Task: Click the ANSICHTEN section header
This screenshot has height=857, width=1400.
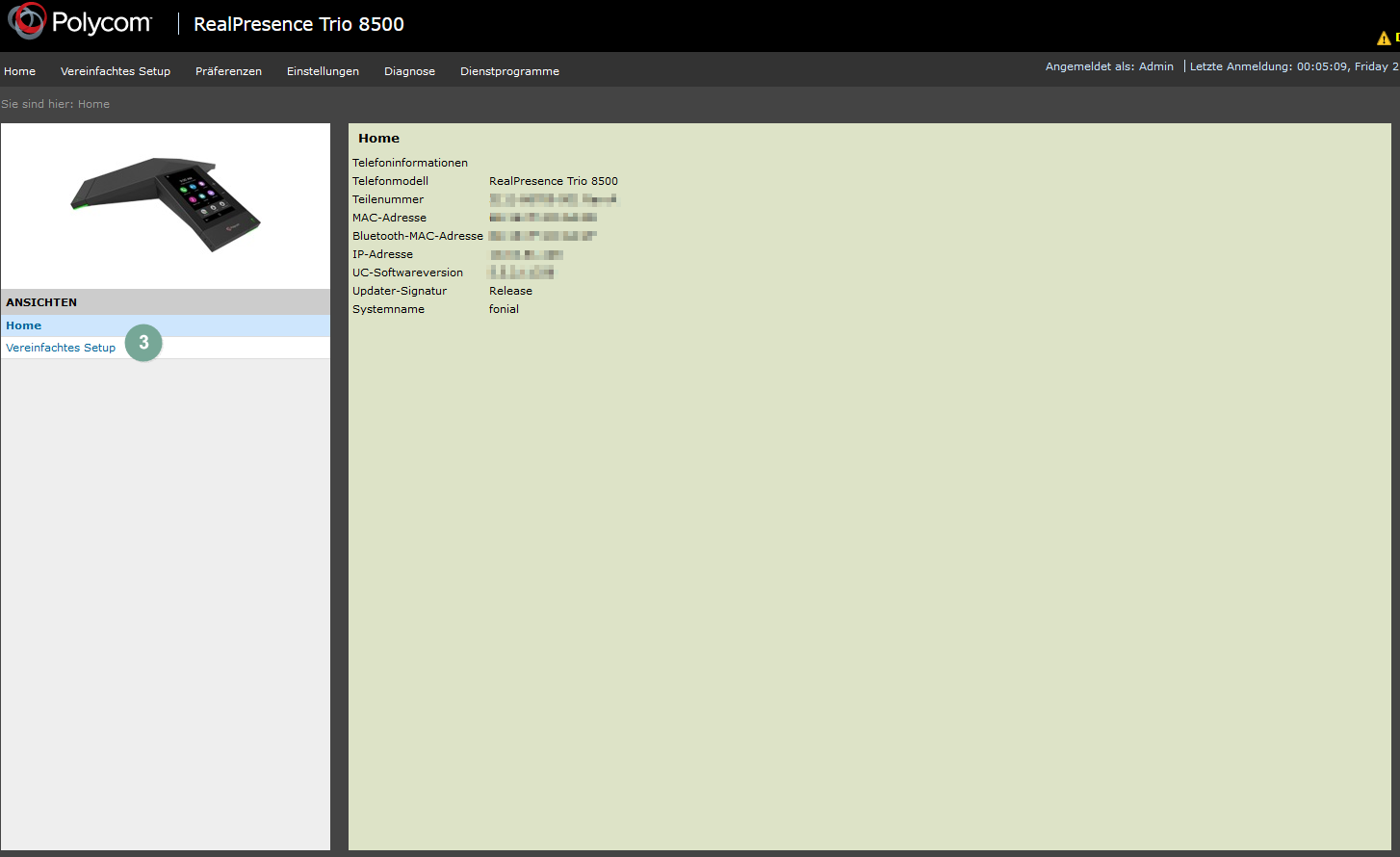Action: (41, 302)
